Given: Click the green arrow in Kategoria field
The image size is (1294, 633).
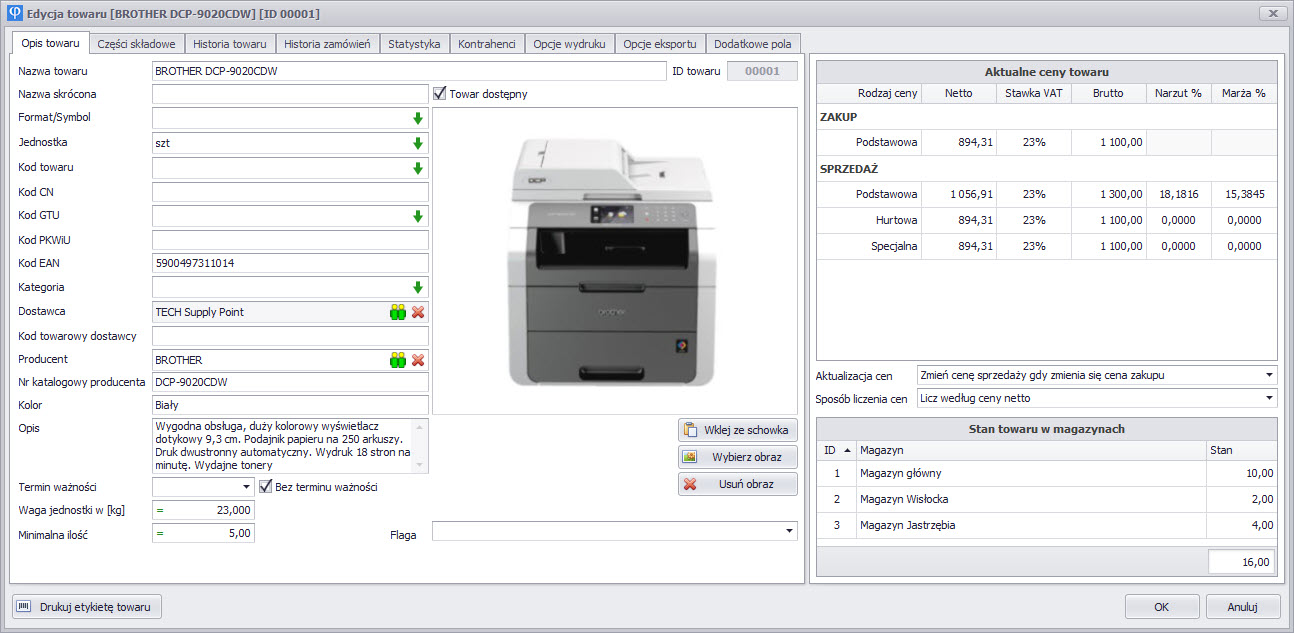Looking at the screenshot, I should pyautogui.click(x=418, y=287).
